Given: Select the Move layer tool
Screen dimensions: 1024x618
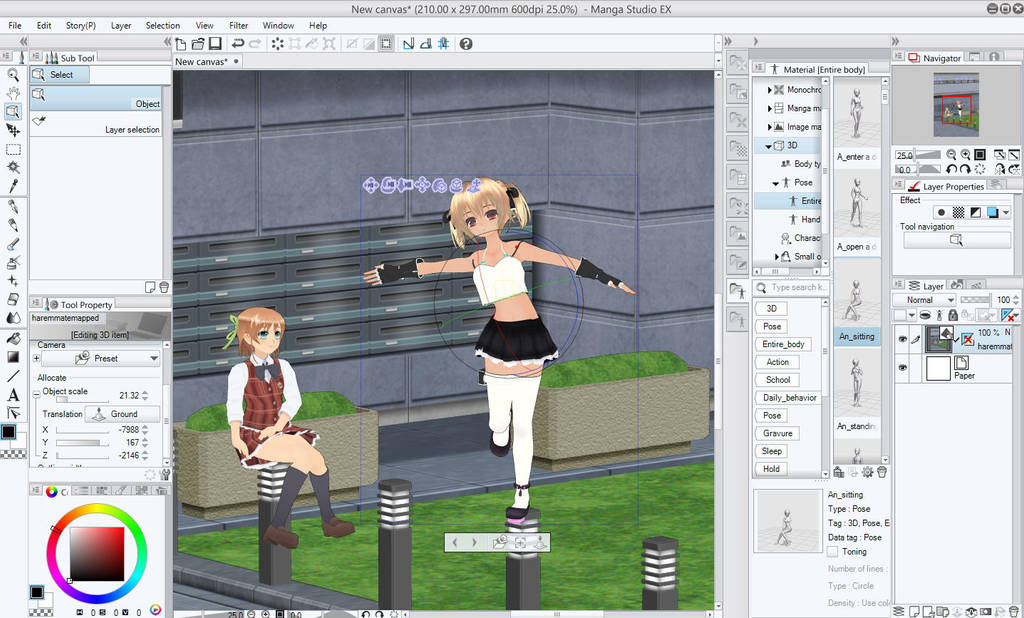Looking at the screenshot, I should (12, 131).
